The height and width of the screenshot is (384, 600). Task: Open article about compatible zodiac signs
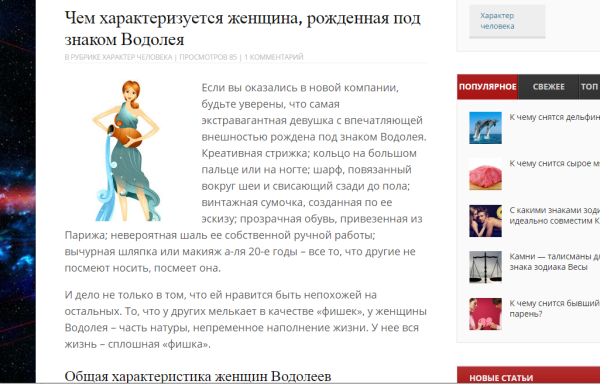click(x=554, y=216)
